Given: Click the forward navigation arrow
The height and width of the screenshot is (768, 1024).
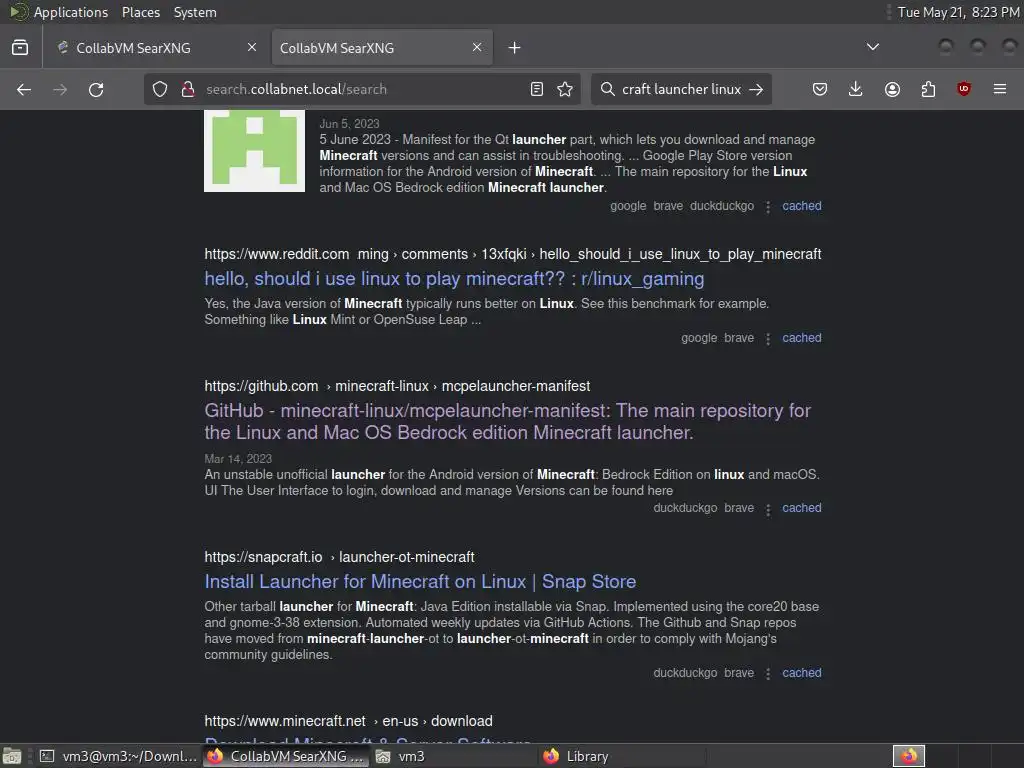Looking at the screenshot, I should click(x=60, y=89).
